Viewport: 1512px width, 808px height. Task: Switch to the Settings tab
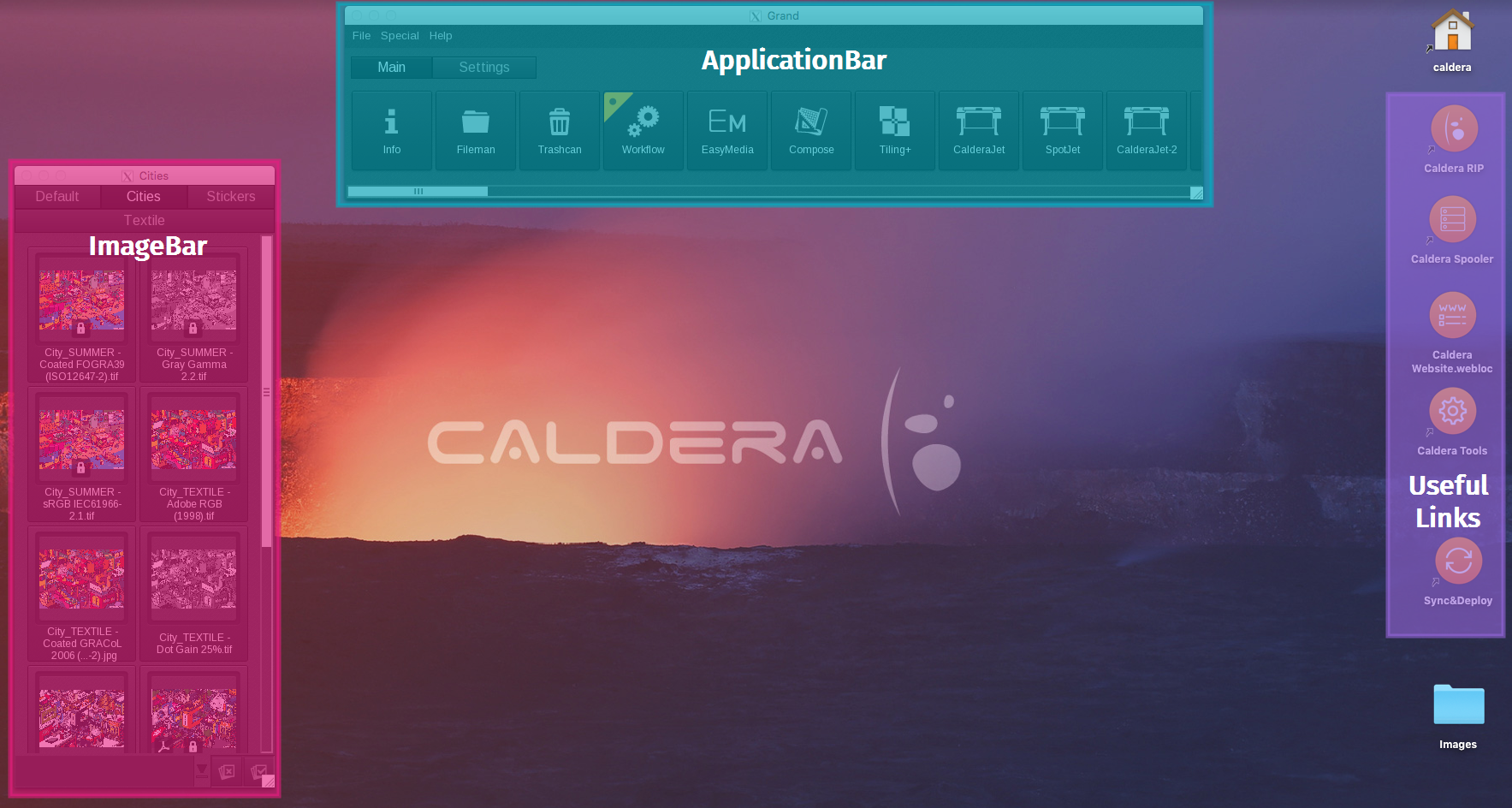[x=483, y=67]
